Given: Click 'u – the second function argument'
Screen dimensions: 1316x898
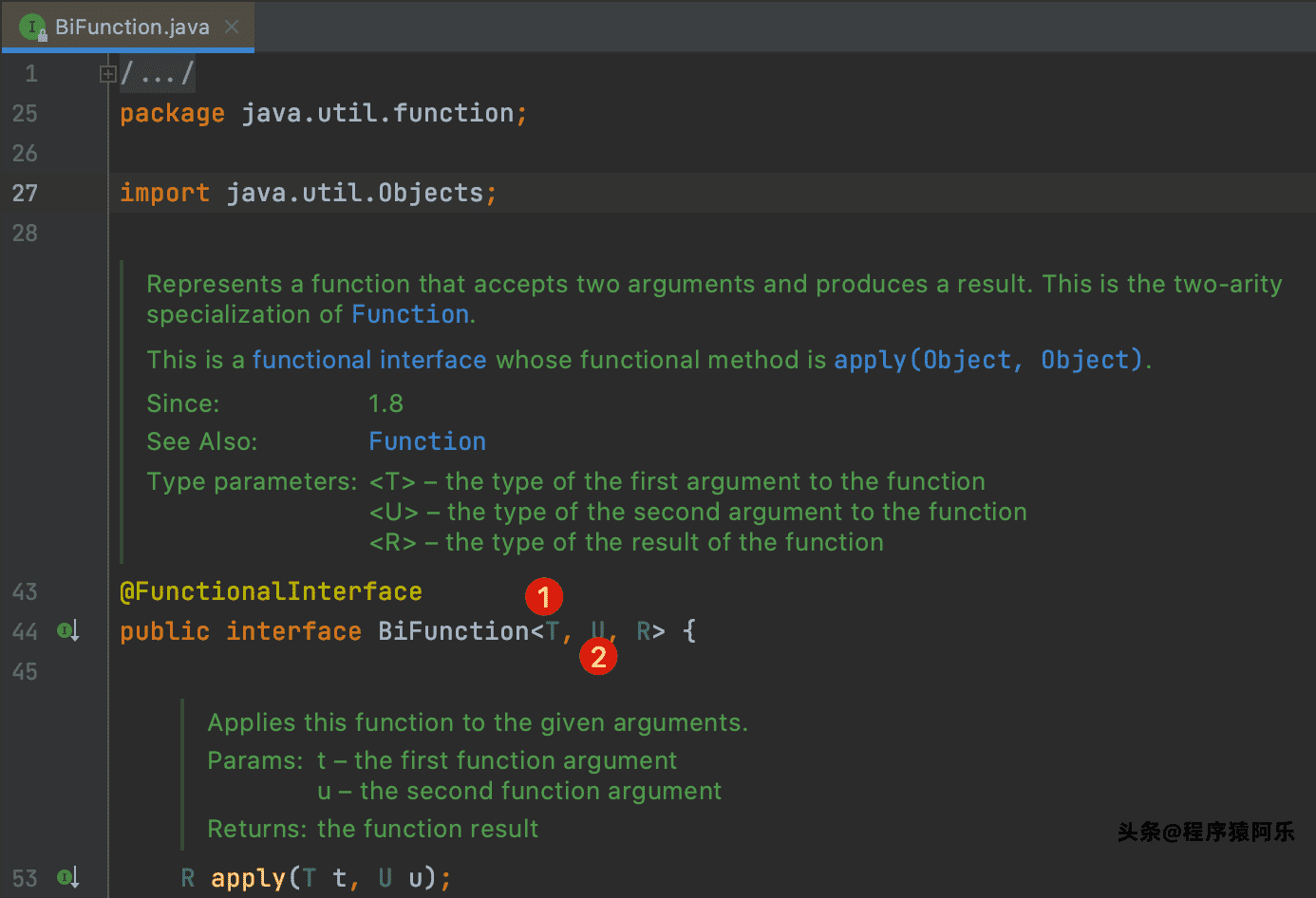Looking at the screenshot, I should pos(519,791).
